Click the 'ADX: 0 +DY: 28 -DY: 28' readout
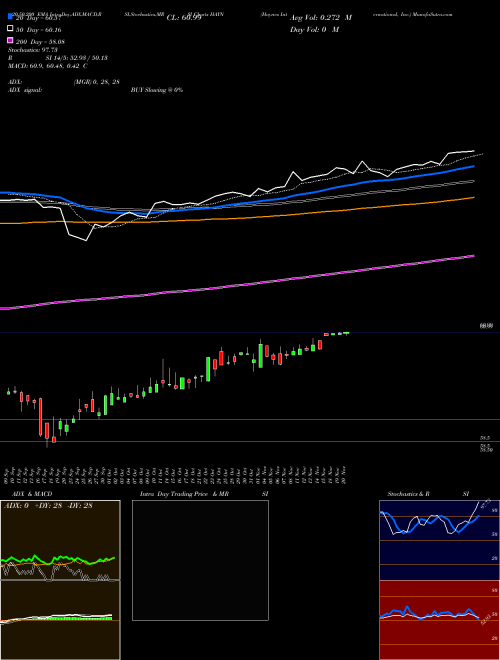The image size is (500, 660). pyautogui.click(x=48, y=506)
